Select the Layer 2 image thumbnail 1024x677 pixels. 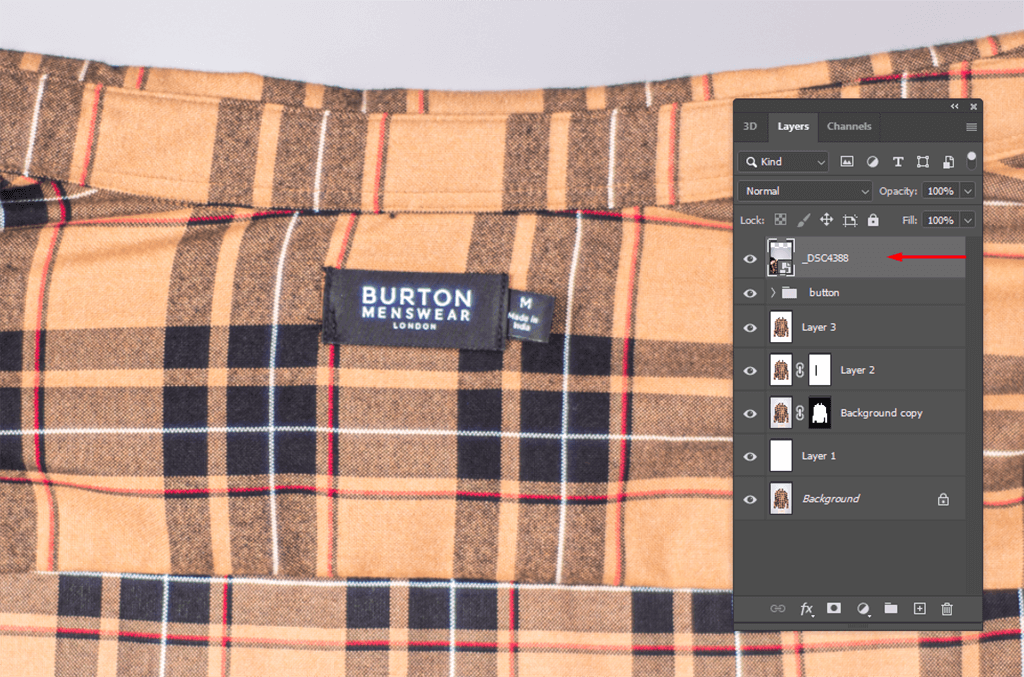781,370
